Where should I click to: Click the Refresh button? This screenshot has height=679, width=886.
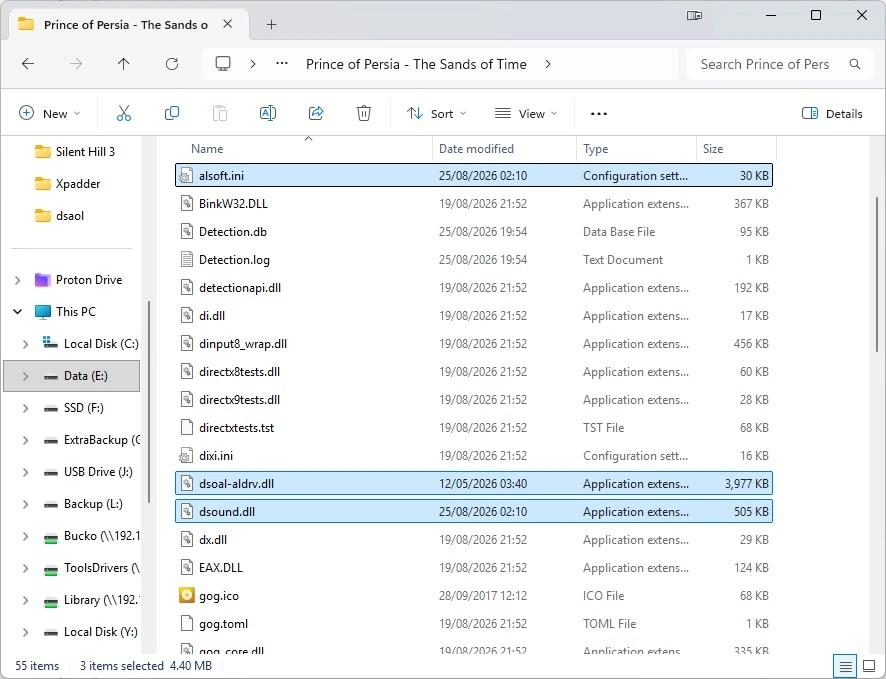[172, 64]
